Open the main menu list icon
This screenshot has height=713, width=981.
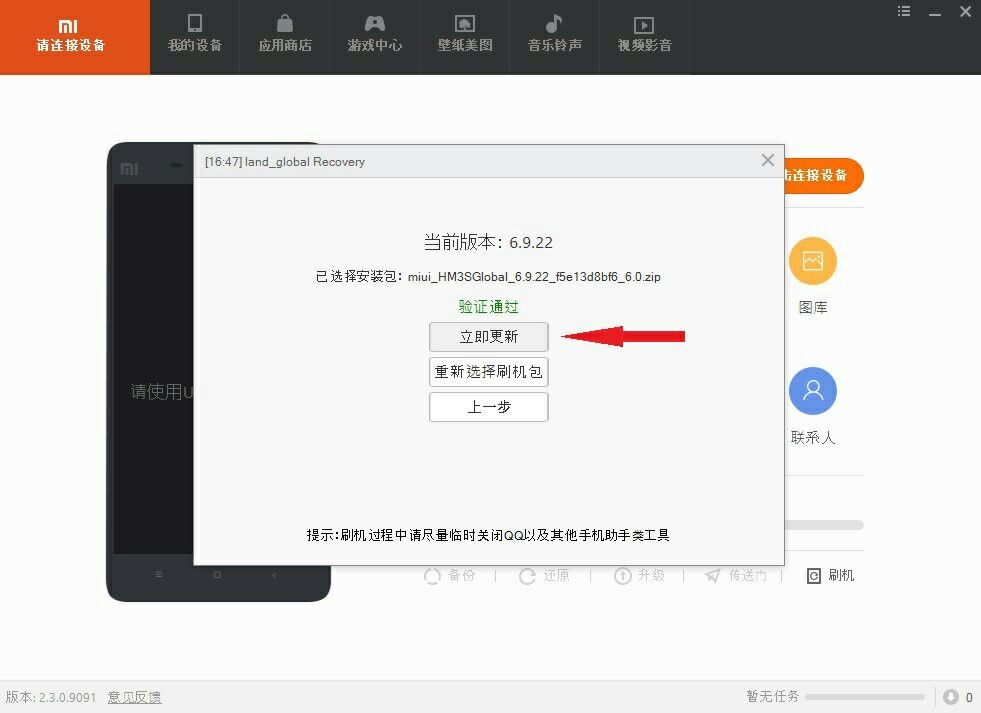(904, 11)
